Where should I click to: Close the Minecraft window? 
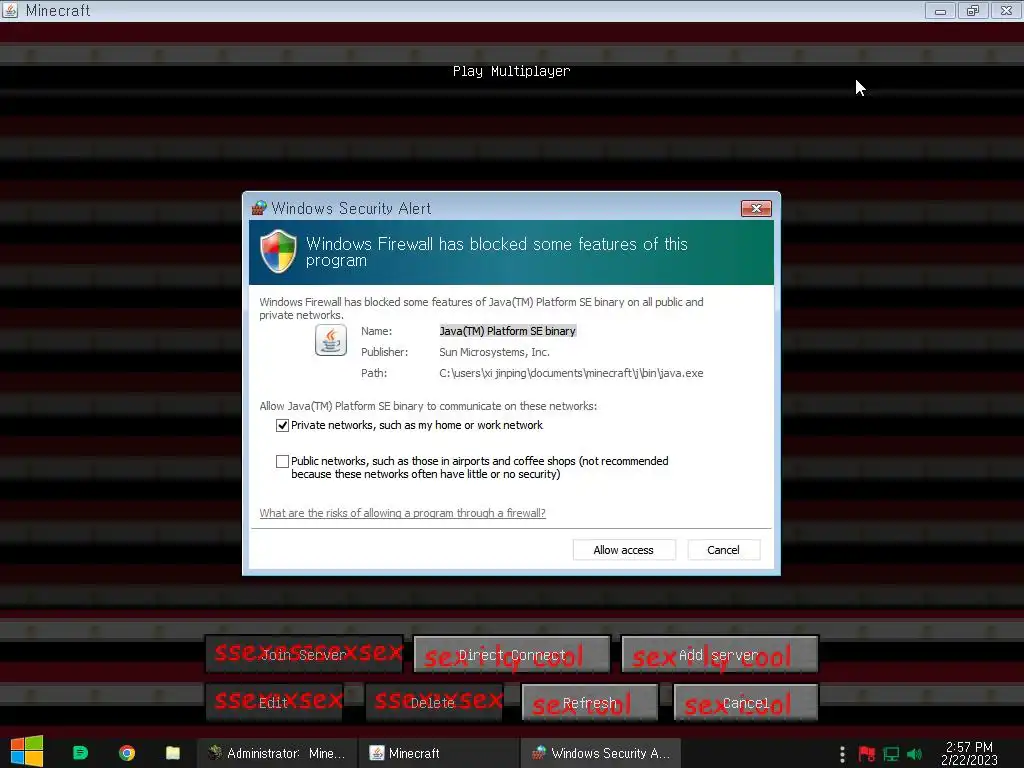(1006, 10)
